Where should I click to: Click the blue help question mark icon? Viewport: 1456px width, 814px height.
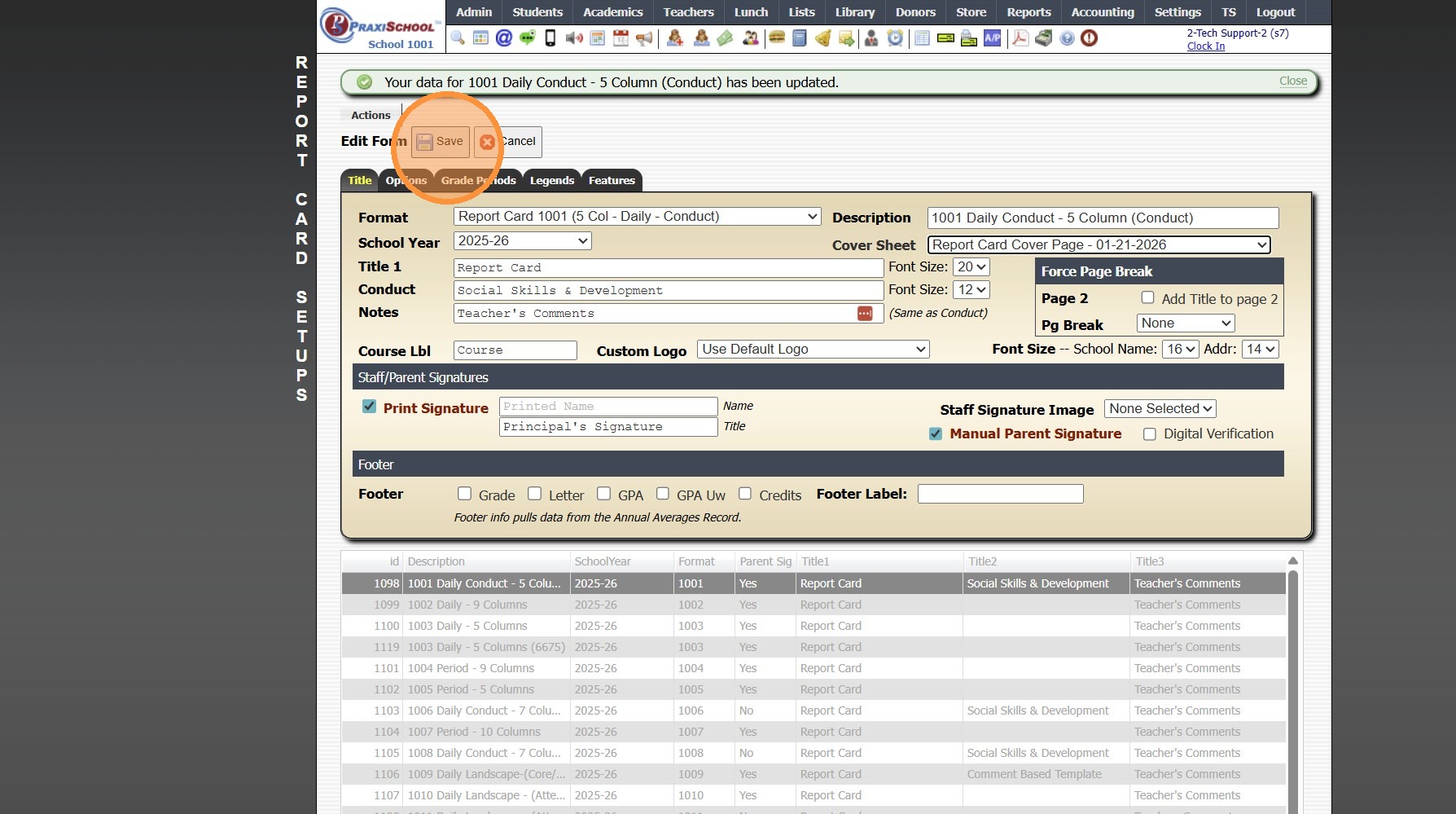click(x=1067, y=38)
